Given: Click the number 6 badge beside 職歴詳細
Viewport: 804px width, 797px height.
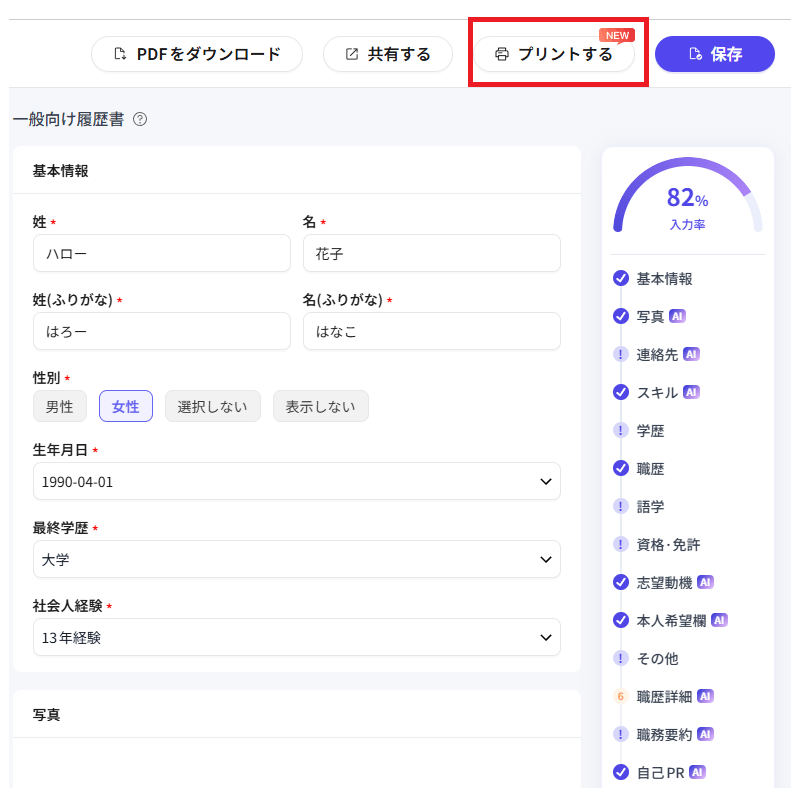Looking at the screenshot, I should [x=620, y=695].
